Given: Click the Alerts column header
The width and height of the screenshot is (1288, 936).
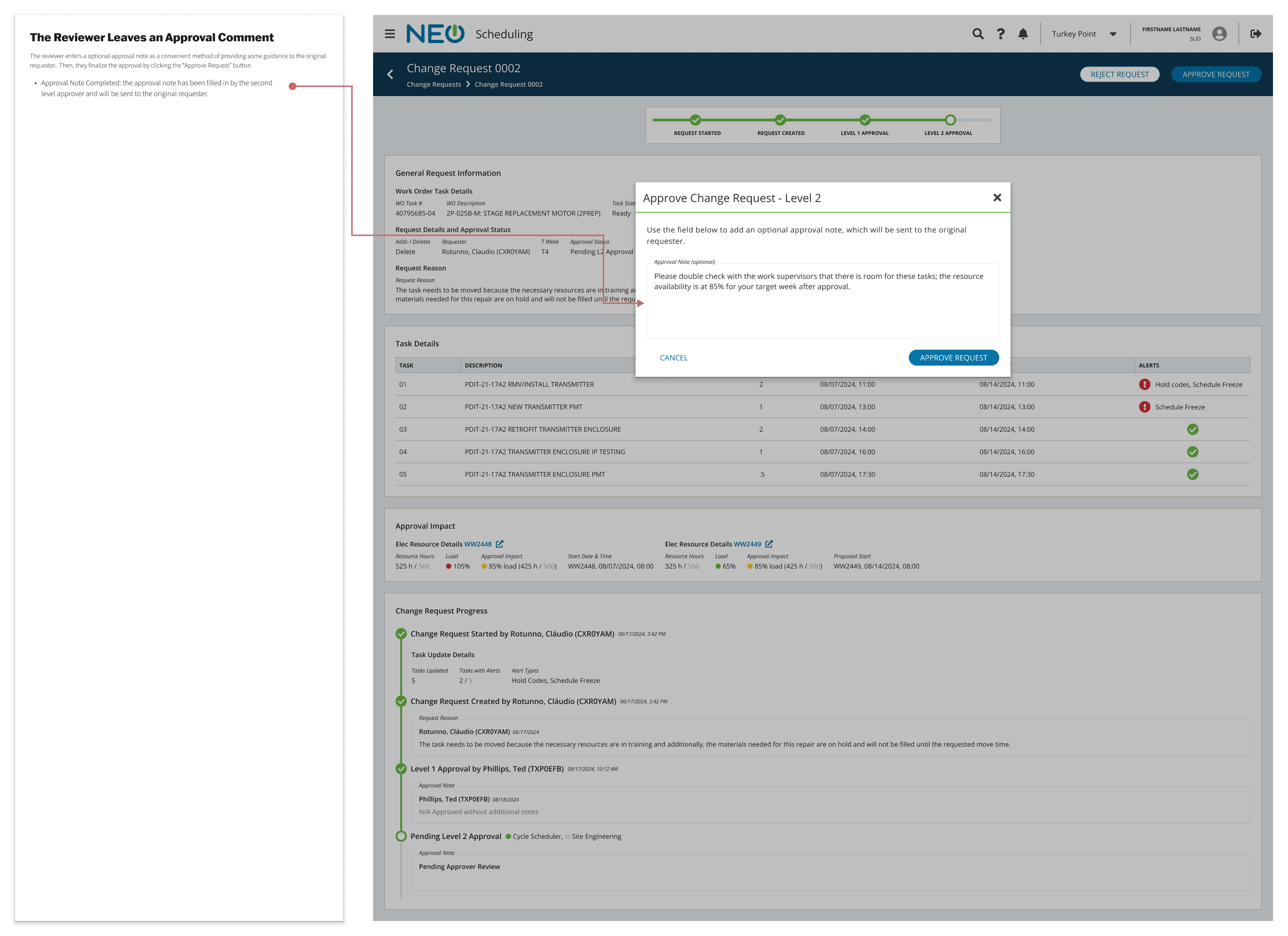Looking at the screenshot, I should [x=1149, y=366].
